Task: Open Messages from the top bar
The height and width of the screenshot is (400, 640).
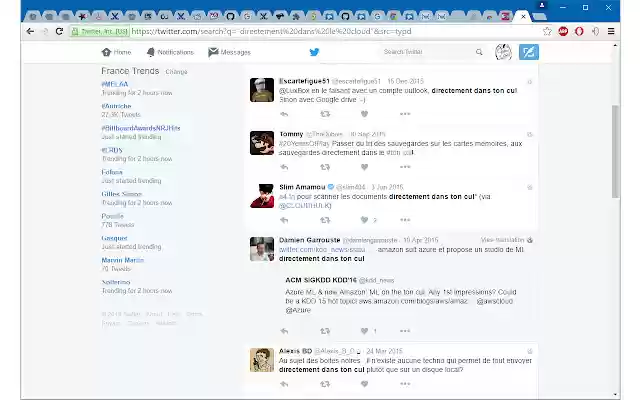Action: click(x=229, y=52)
